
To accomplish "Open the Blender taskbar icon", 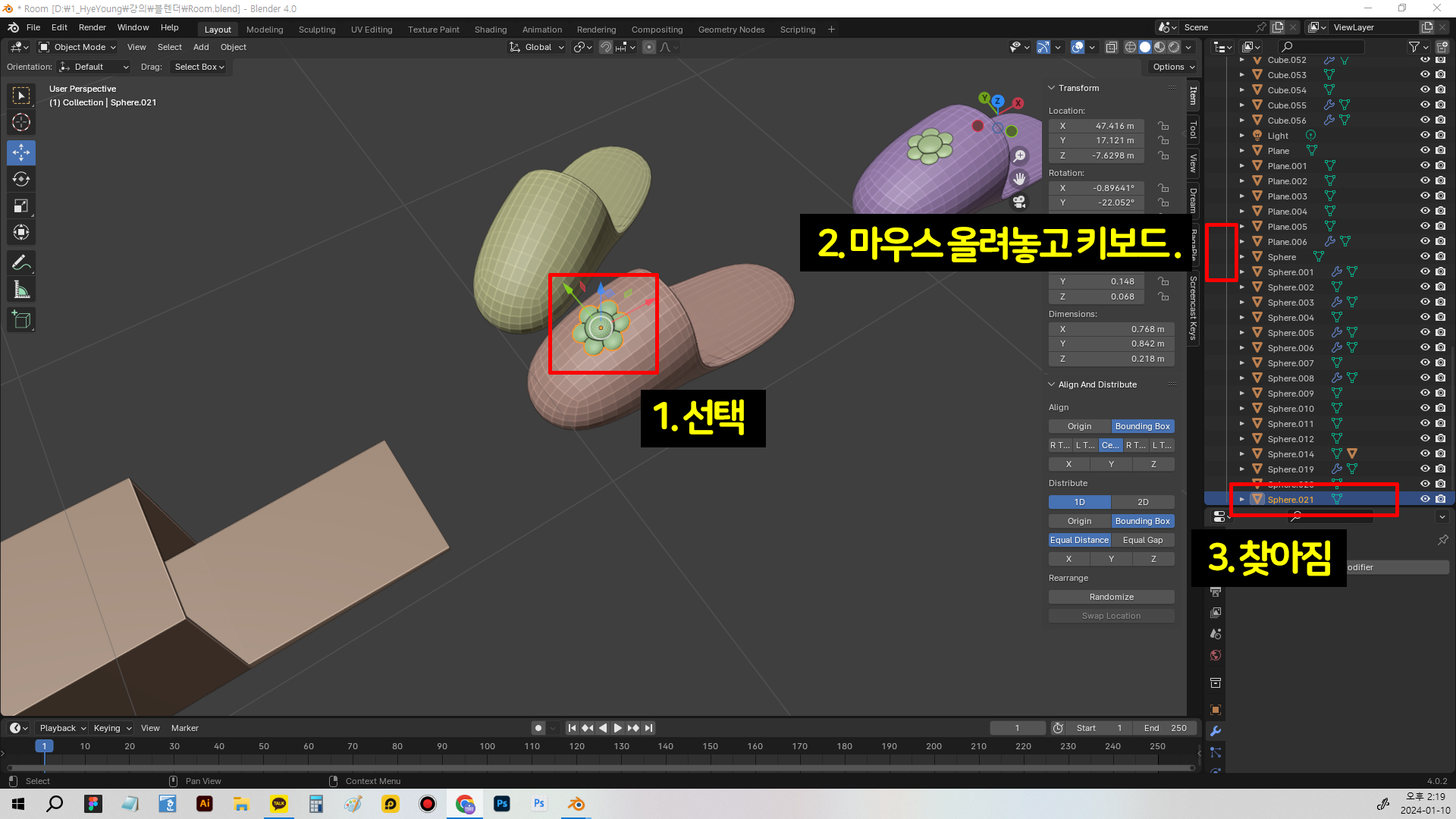I will pyautogui.click(x=576, y=804).
